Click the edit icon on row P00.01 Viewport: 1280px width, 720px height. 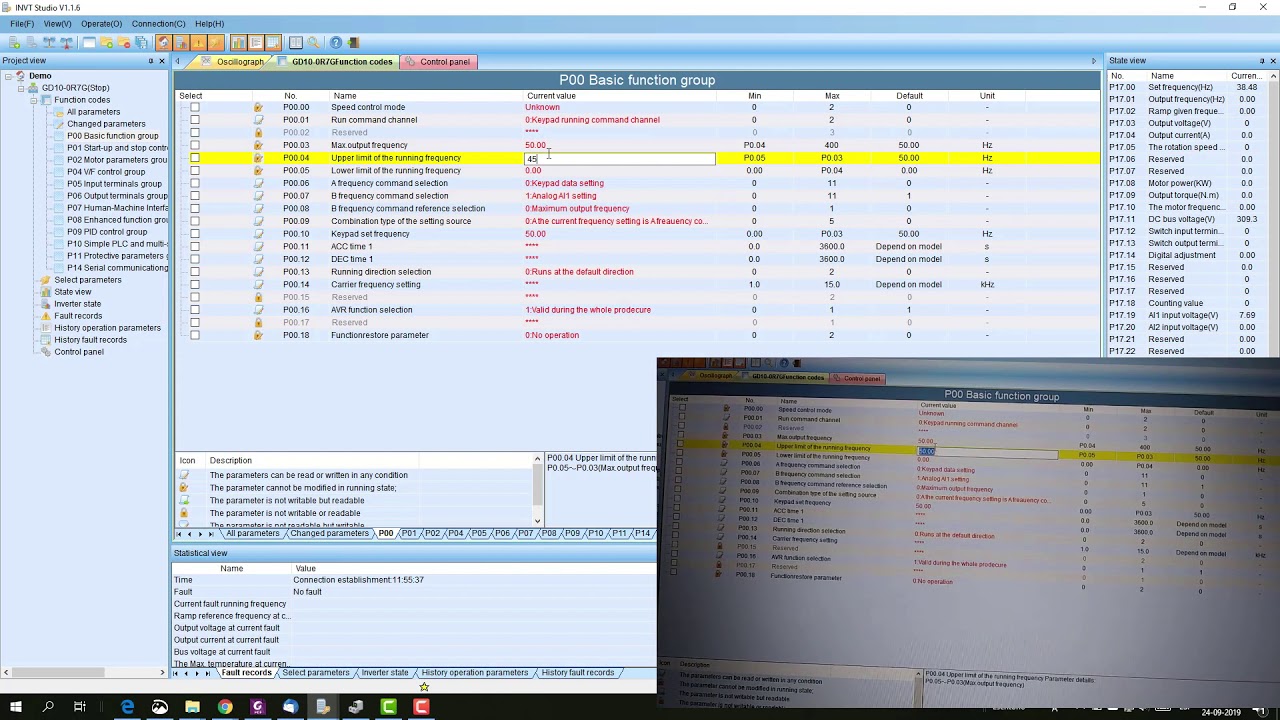(x=258, y=120)
